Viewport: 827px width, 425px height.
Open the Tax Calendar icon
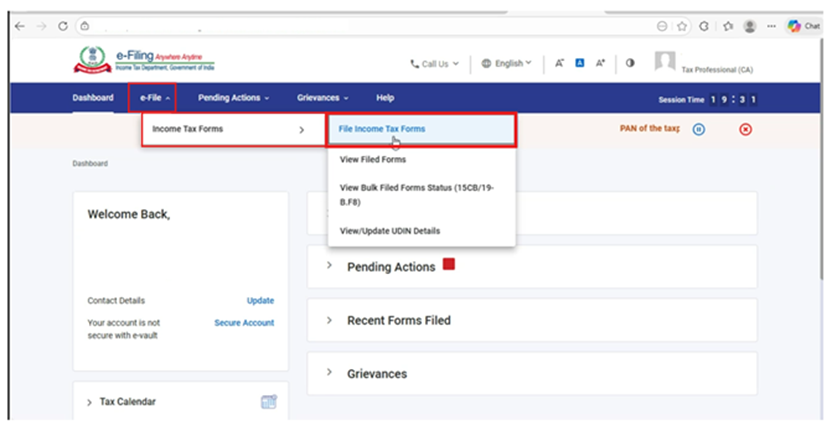tap(268, 402)
